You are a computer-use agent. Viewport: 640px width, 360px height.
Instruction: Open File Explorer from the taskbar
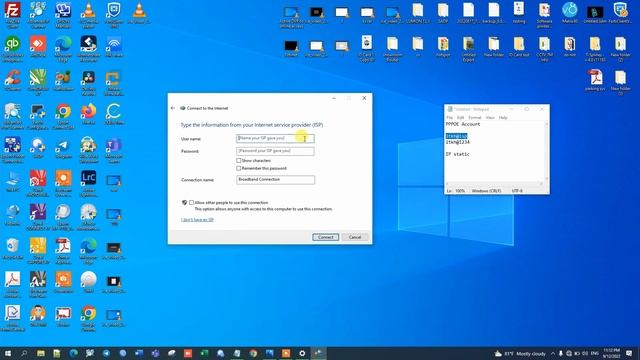[40, 353]
